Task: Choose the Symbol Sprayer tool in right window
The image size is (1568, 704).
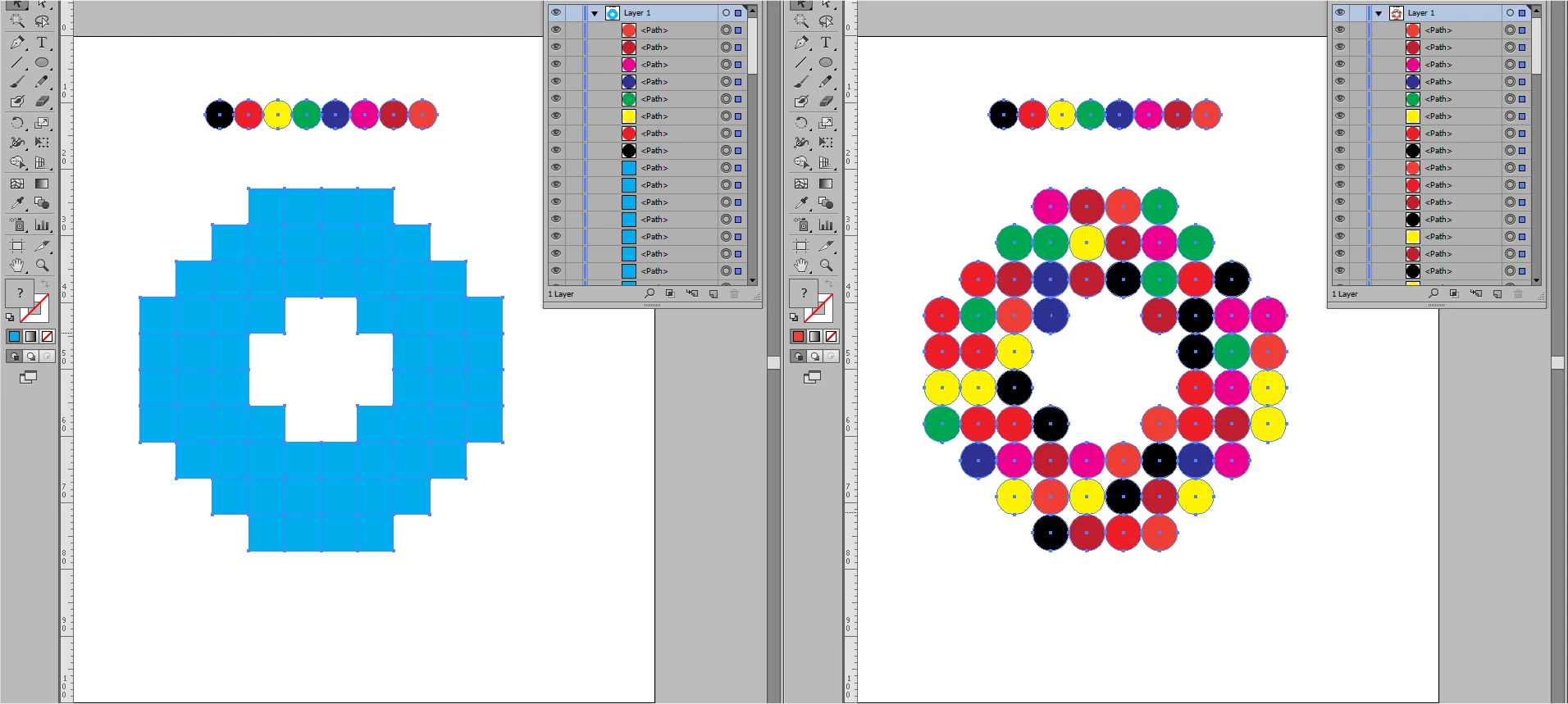Action: click(x=801, y=225)
